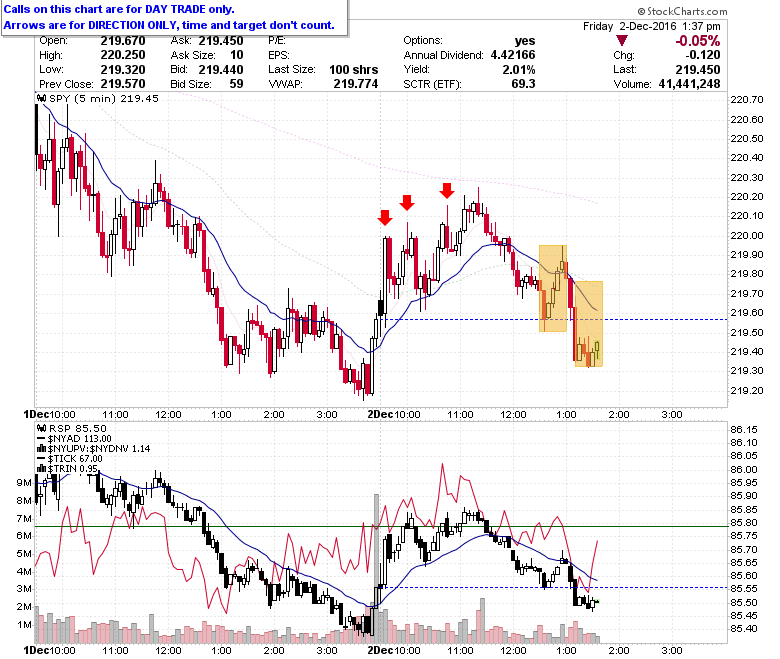Viewport: 780px width, 659px height.
Task: Click the candlestick icon beside RSP 85.50
Action: pos(42,428)
